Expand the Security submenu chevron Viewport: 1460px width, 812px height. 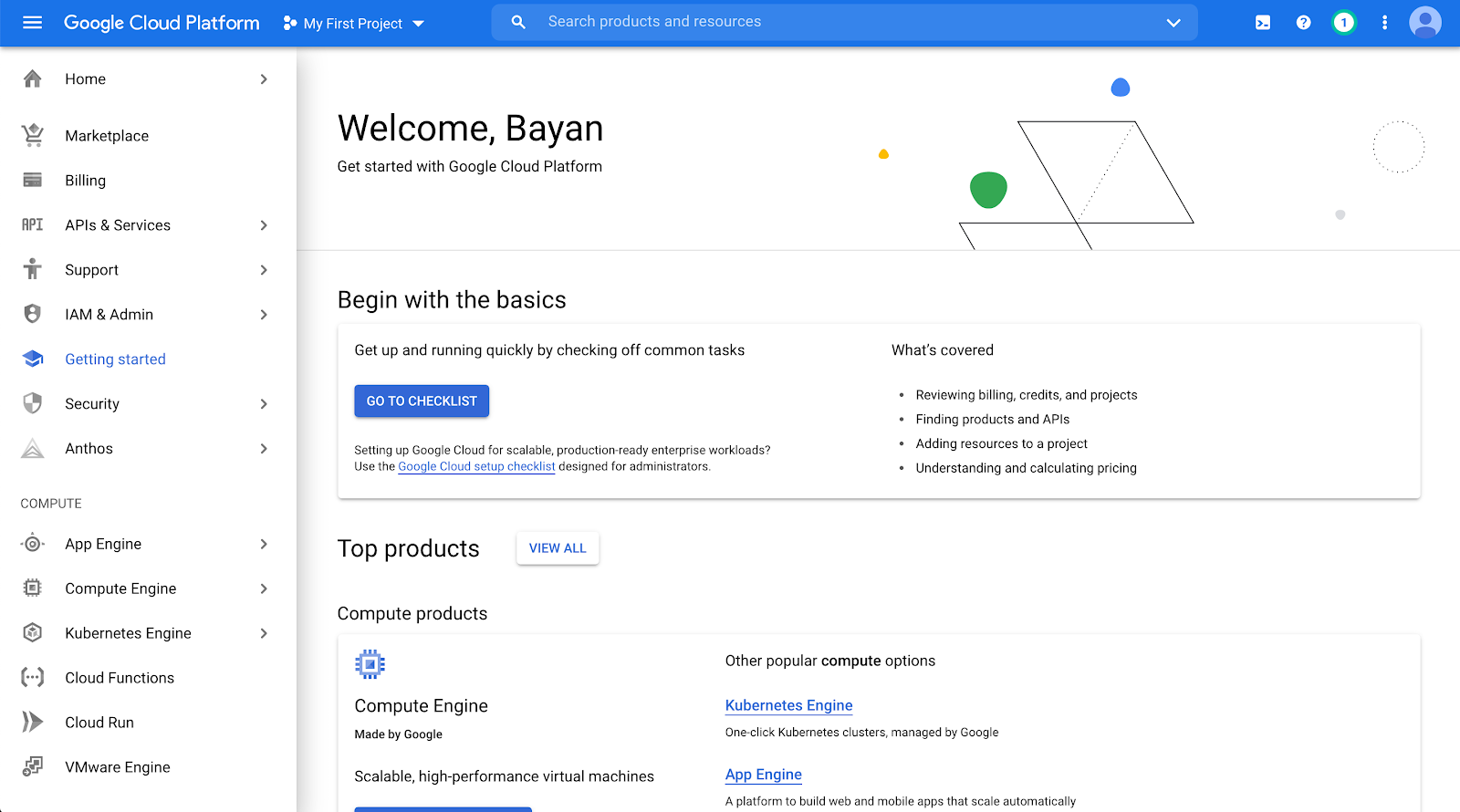click(x=264, y=404)
